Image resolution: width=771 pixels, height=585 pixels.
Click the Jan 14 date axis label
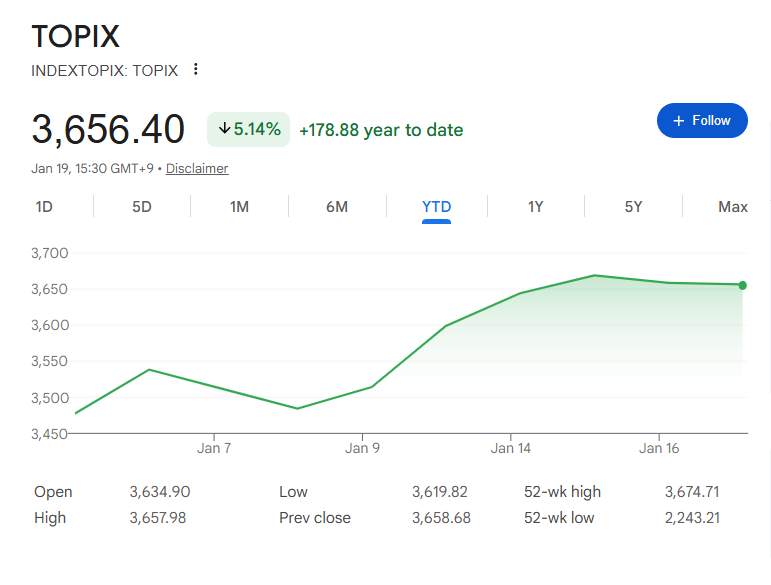(x=510, y=449)
